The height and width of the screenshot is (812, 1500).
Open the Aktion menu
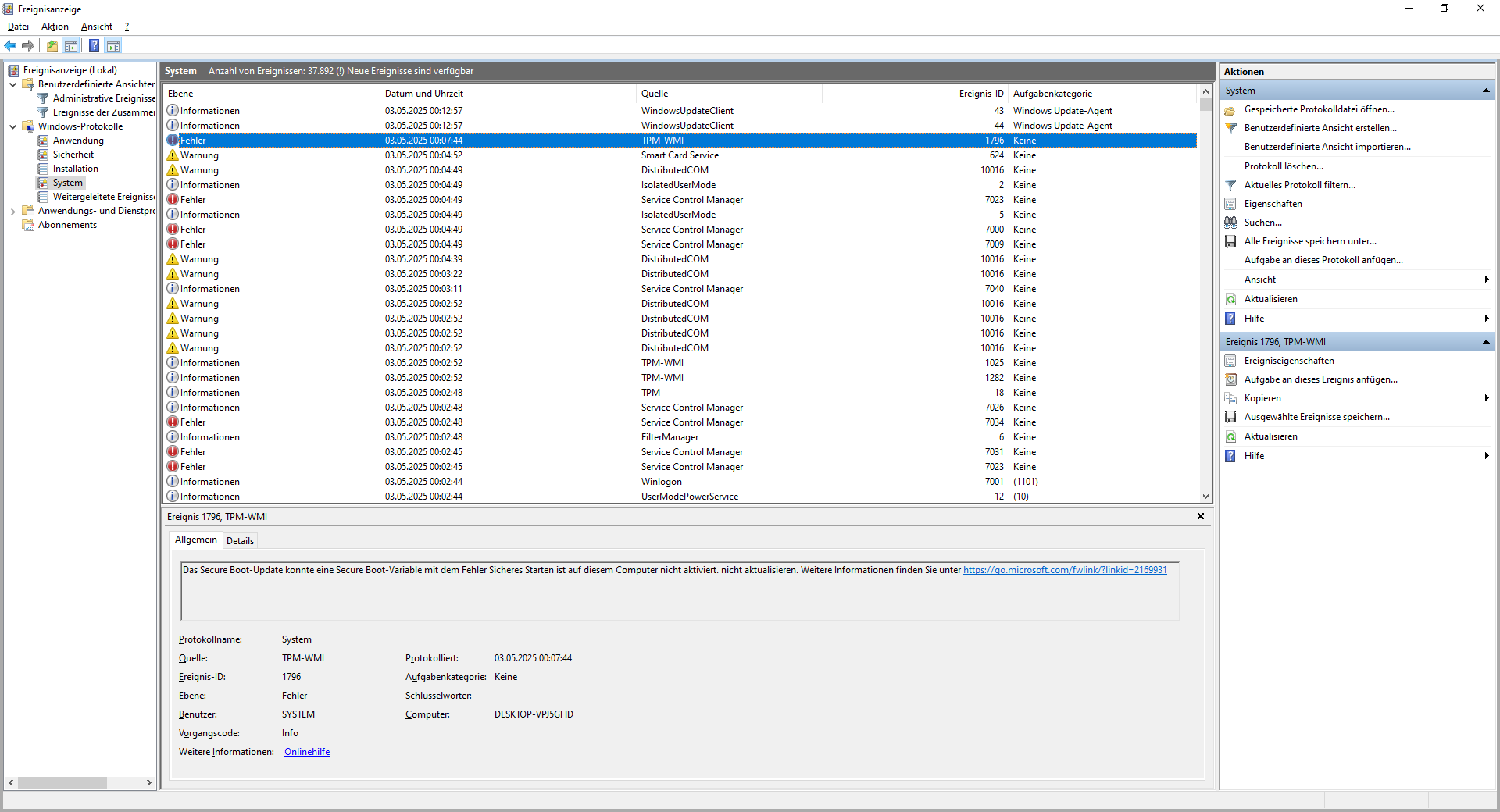click(x=55, y=27)
